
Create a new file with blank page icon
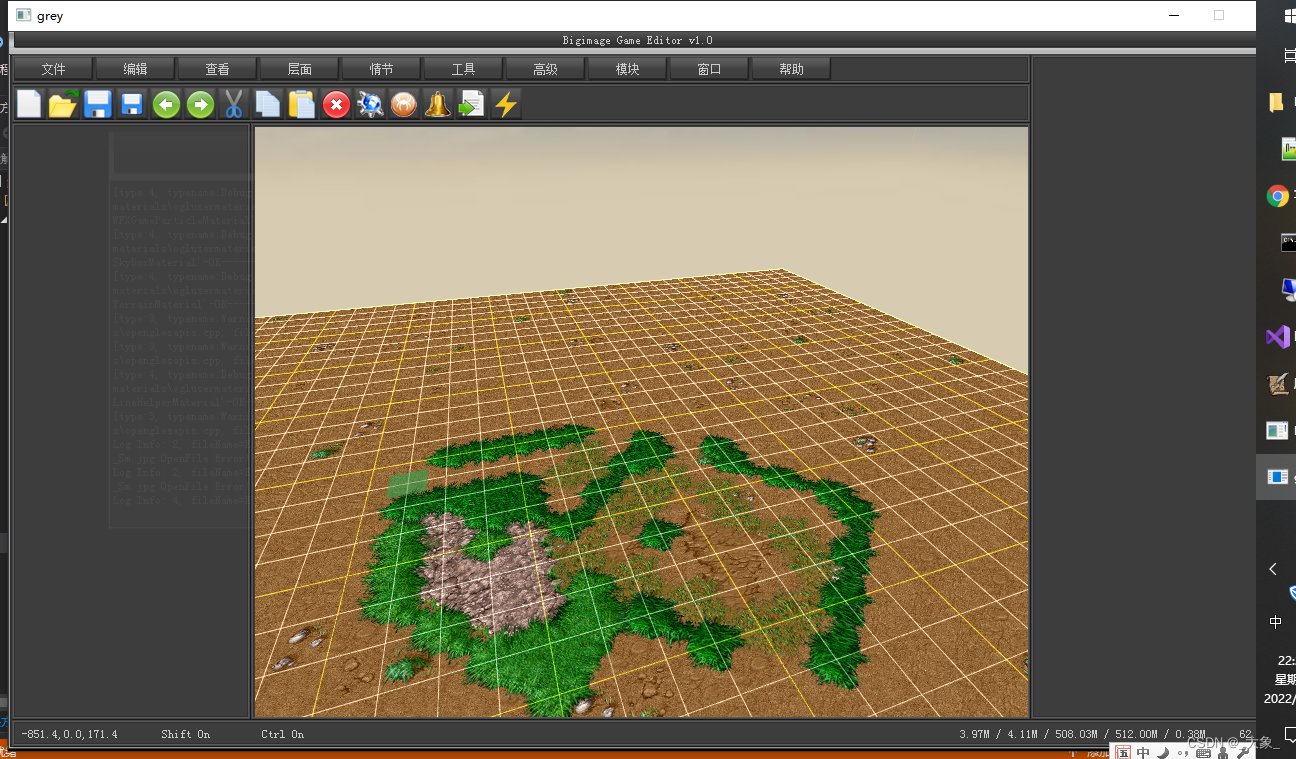(x=29, y=104)
